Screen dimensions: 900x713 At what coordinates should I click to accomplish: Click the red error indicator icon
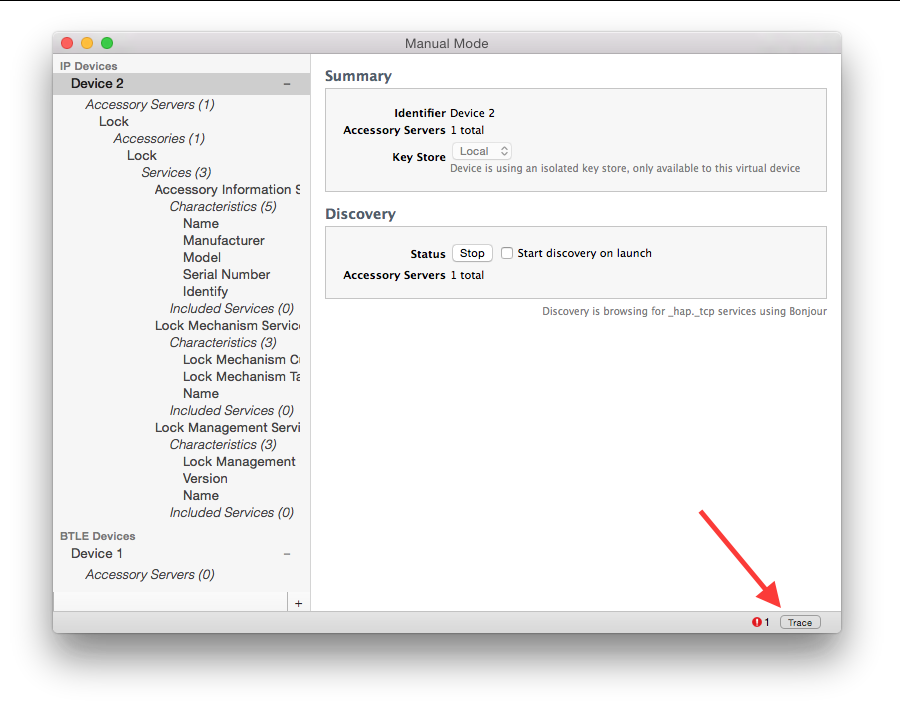pyautogui.click(x=757, y=622)
